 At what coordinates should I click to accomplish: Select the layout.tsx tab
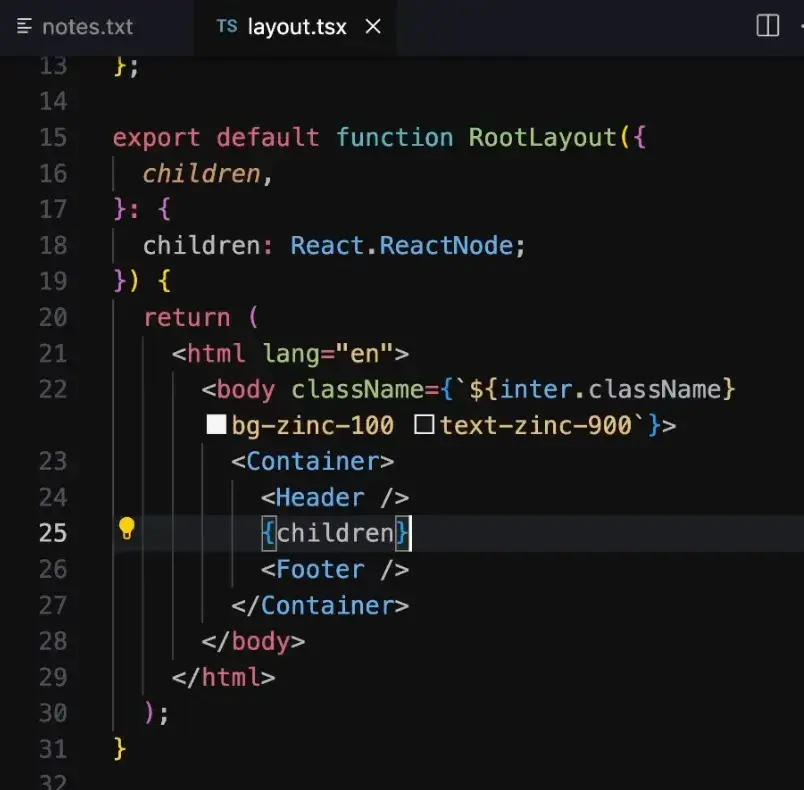pyautogui.click(x=296, y=27)
